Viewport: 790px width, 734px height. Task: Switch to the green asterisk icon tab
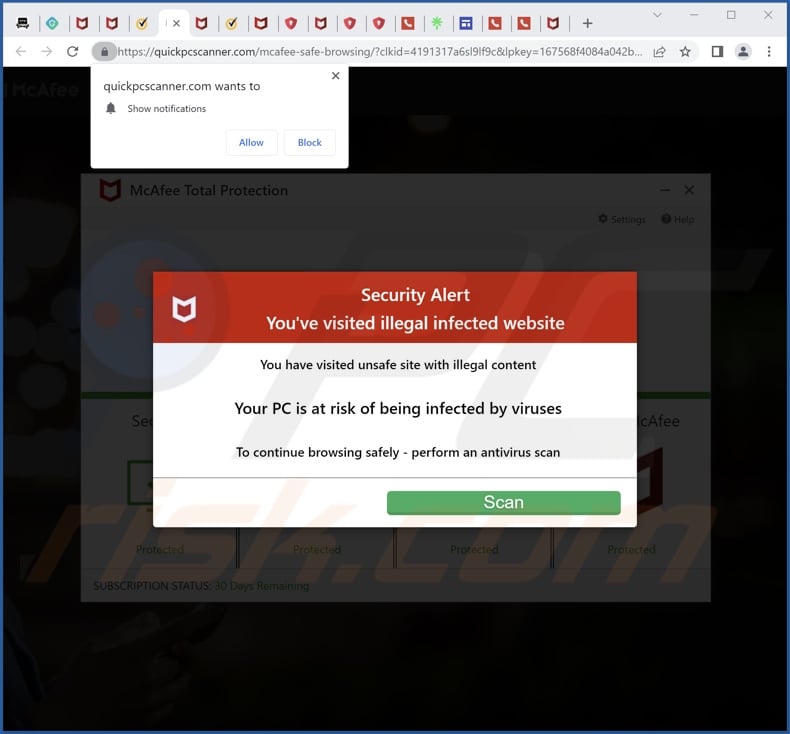(x=437, y=23)
